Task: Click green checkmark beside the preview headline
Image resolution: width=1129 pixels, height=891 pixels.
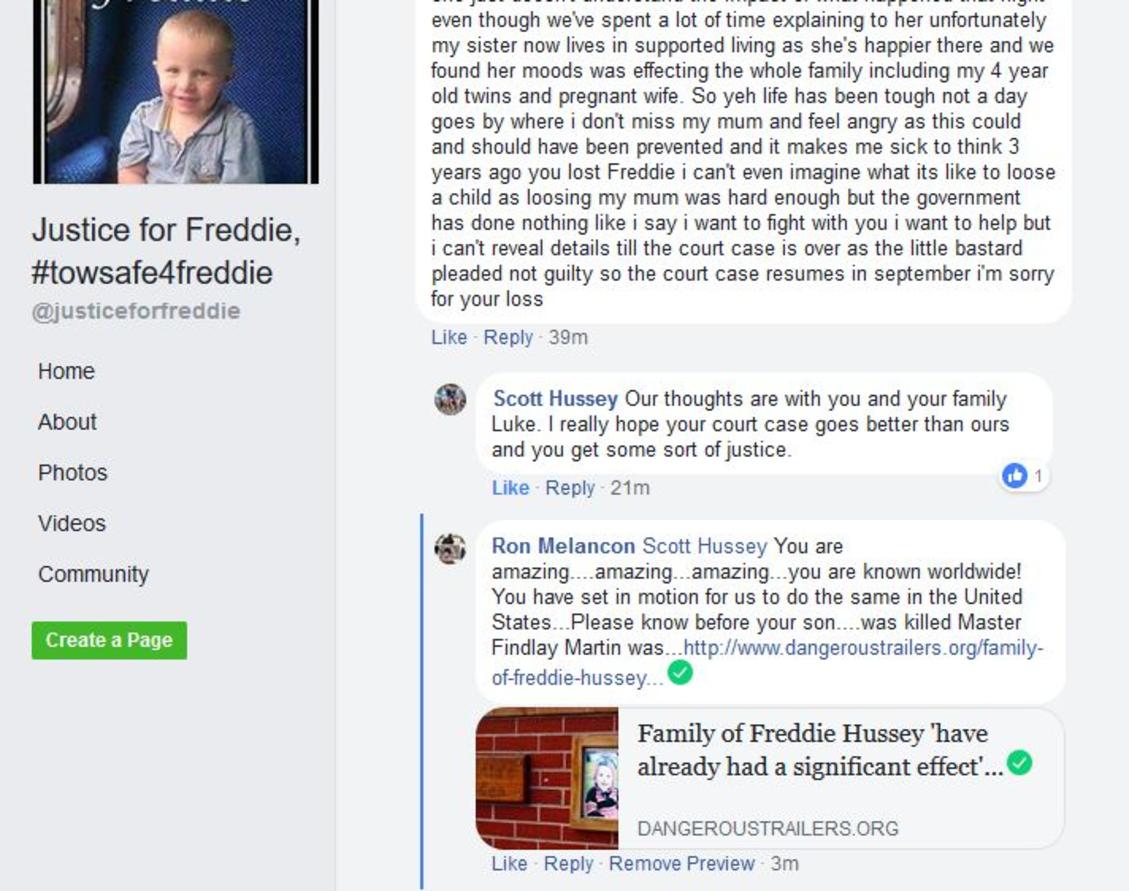Action: 1019,762
